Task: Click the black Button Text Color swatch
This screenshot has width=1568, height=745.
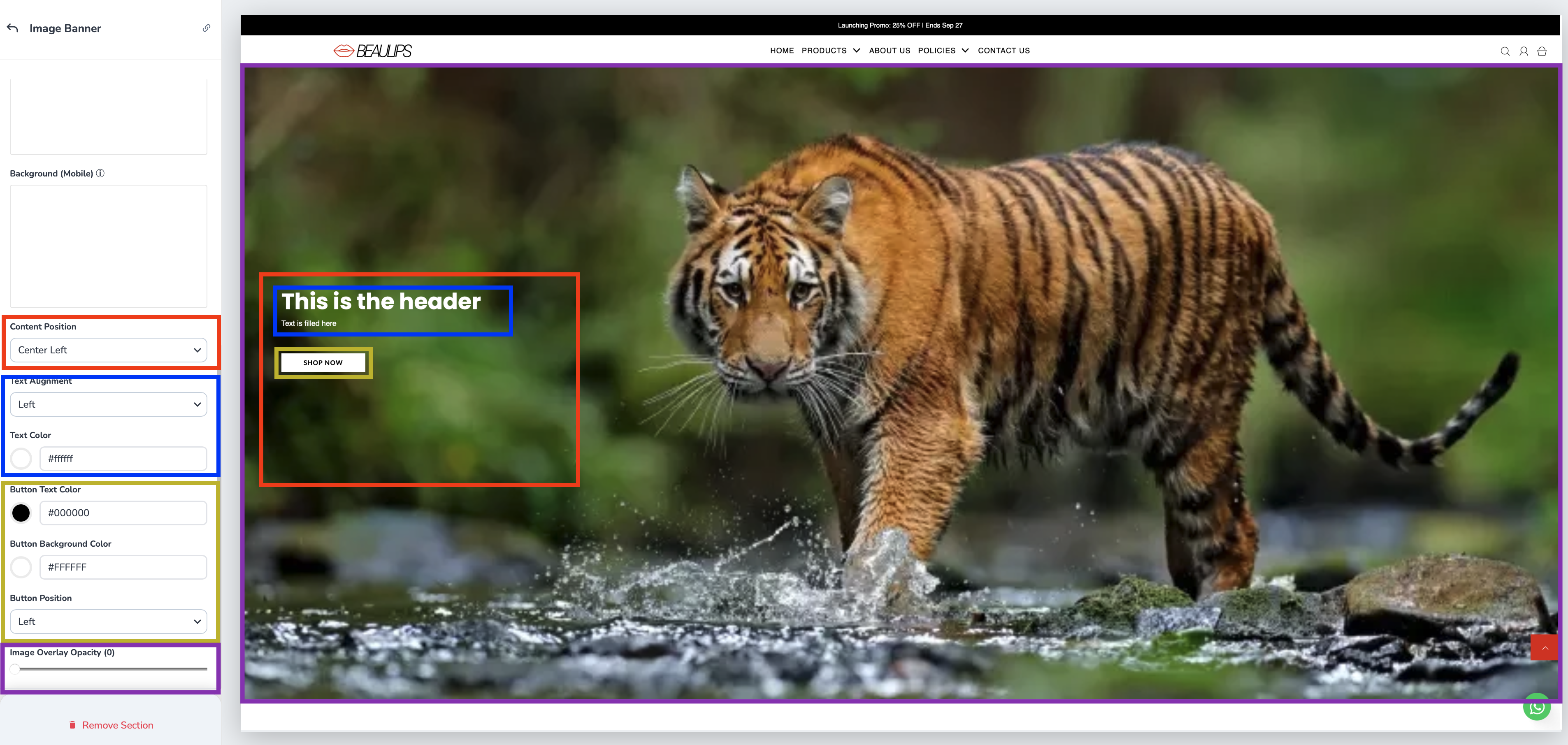Action: pos(21,513)
